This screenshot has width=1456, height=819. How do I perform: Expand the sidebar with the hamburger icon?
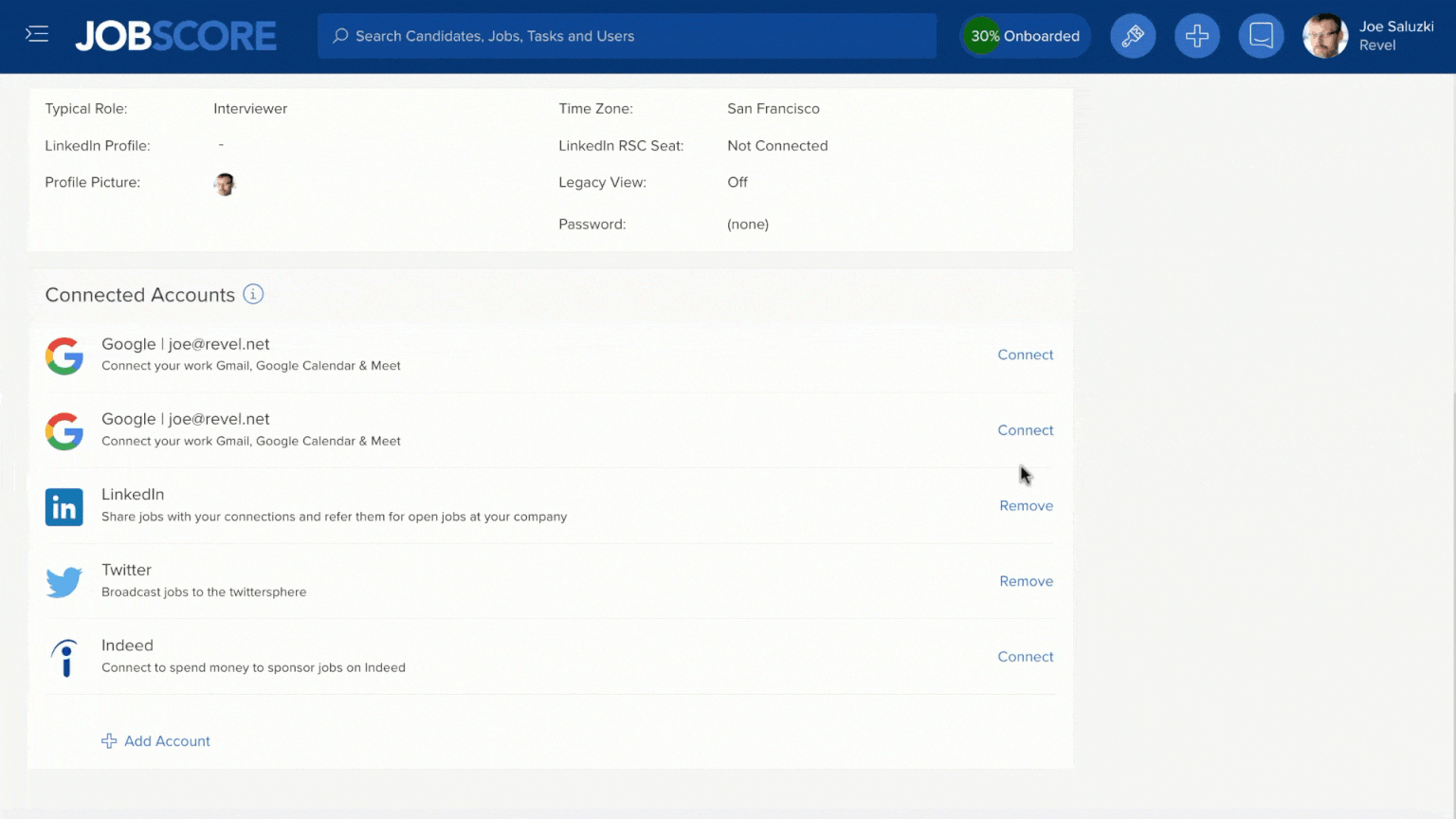point(37,33)
